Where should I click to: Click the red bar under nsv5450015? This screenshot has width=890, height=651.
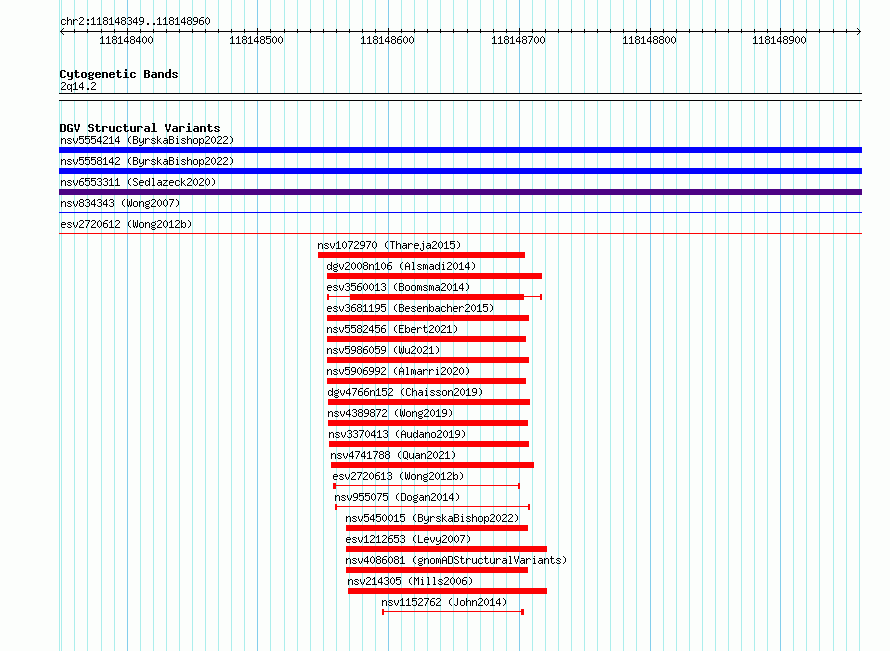click(437, 528)
